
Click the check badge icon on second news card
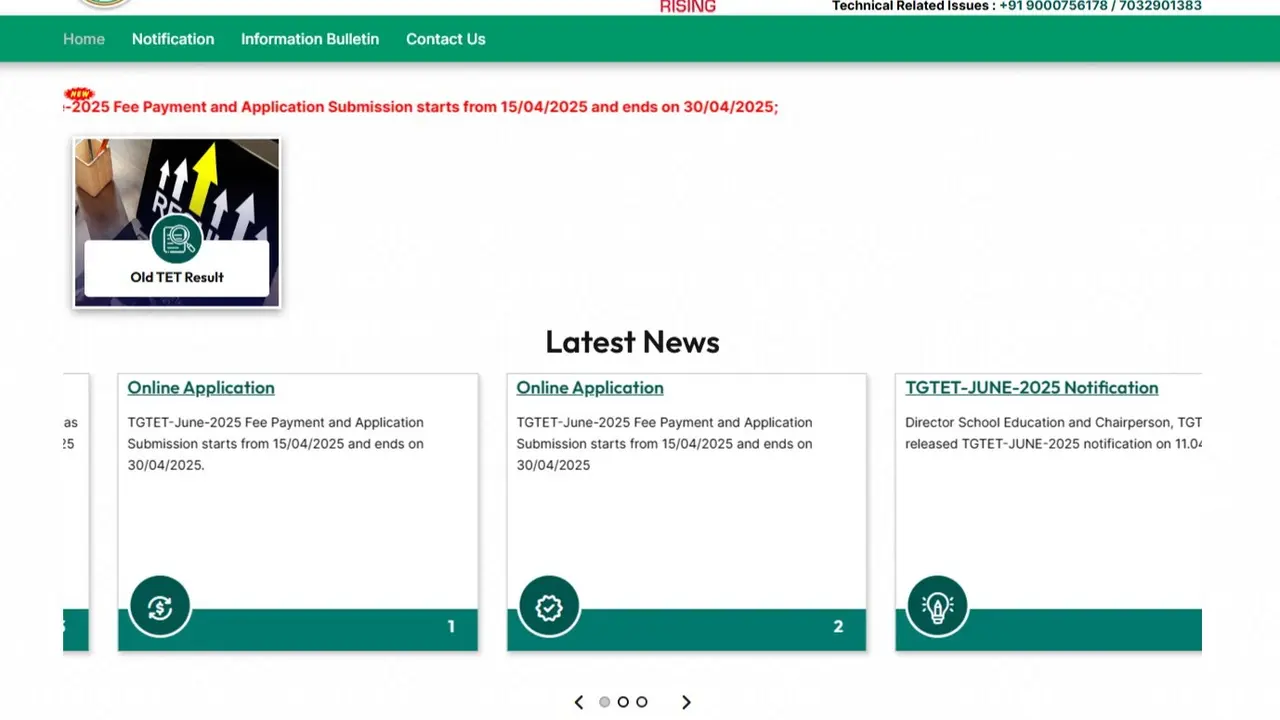pyautogui.click(x=548, y=606)
